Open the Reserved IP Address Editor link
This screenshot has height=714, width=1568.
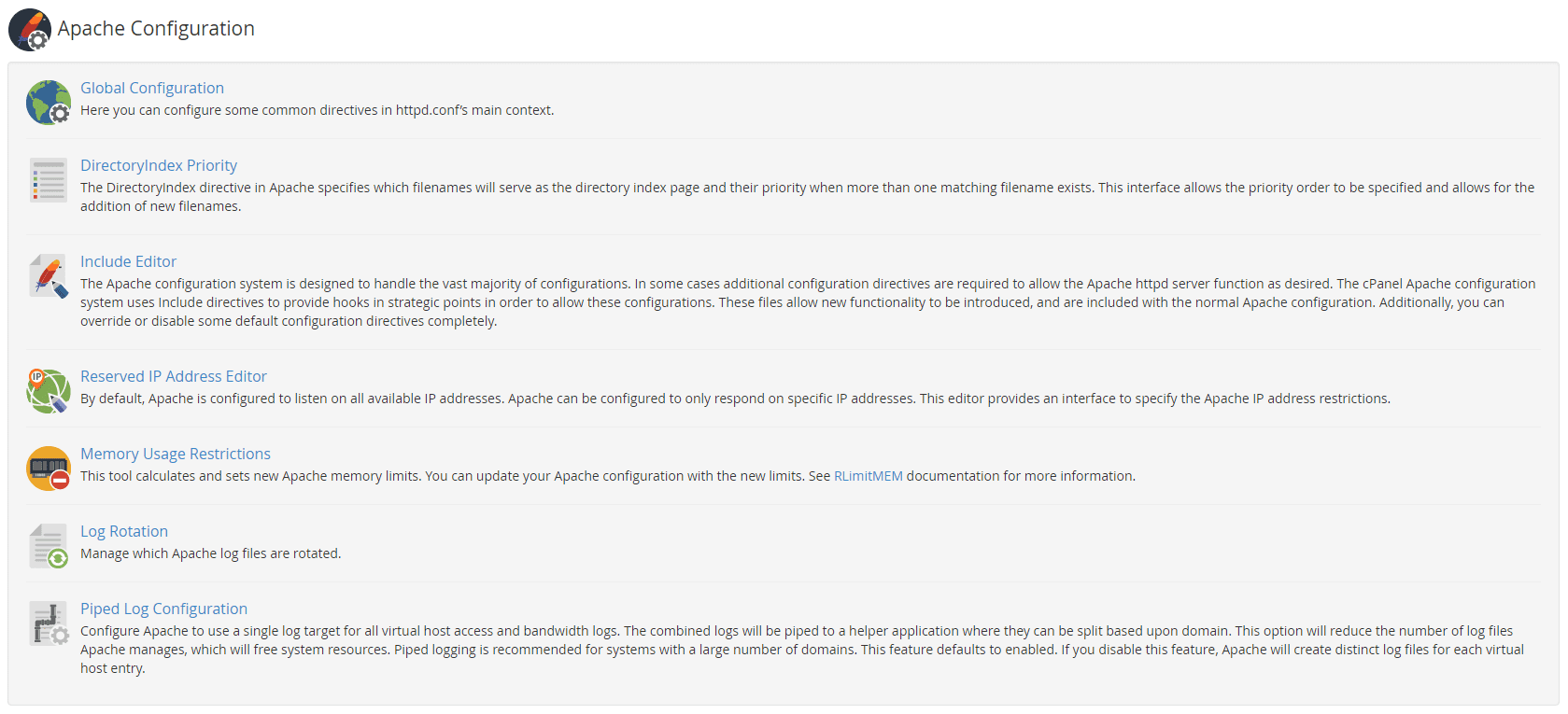[174, 376]
